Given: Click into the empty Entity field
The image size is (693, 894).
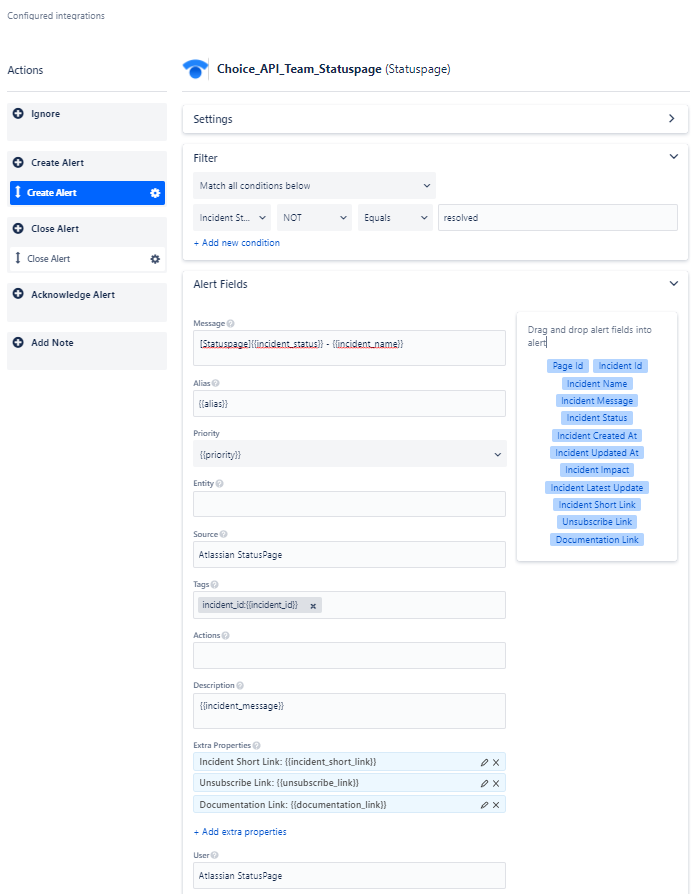Looking at the screenshot, I should click(x=350, y=504).
